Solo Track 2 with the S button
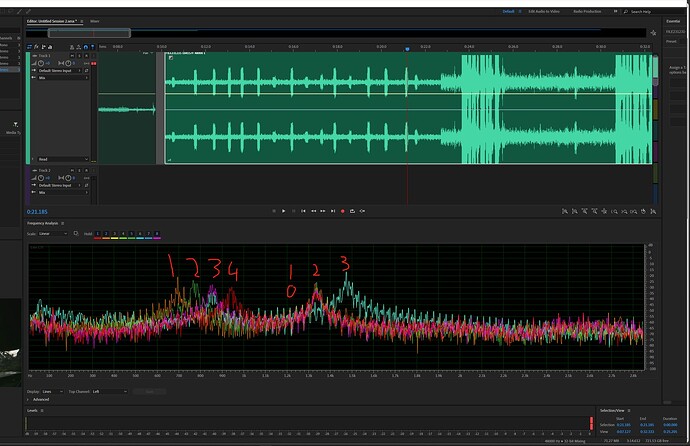 pos(79,170)
